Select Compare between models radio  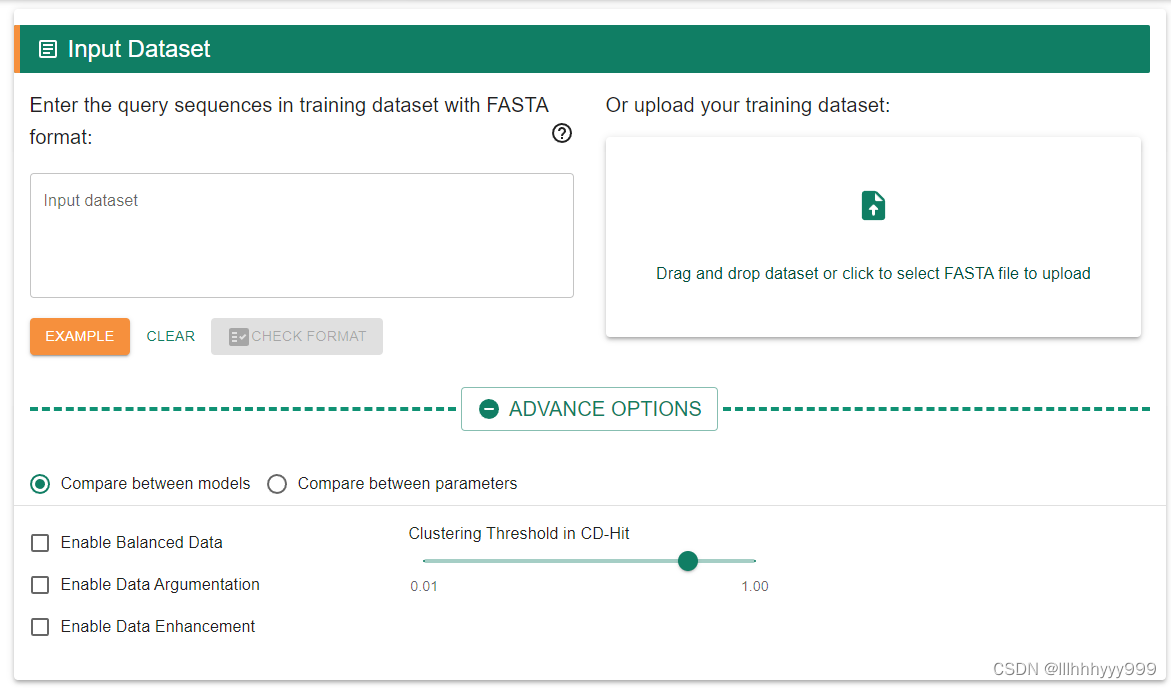tap(40, 484)
